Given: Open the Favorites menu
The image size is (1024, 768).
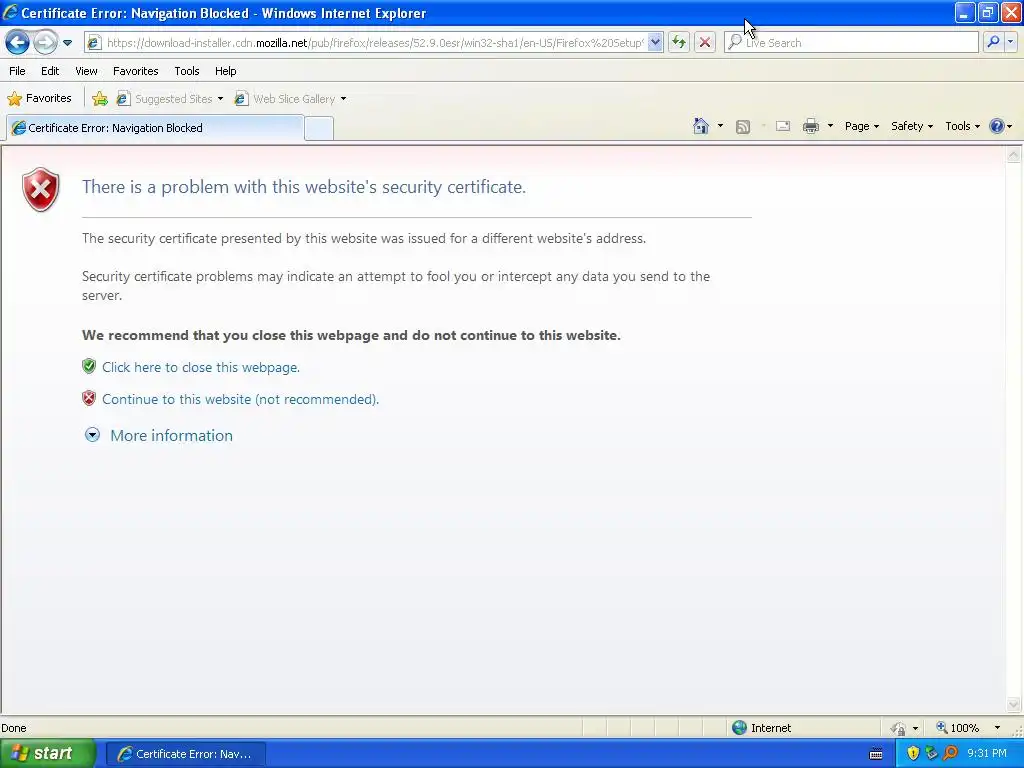Looking at the screenshot, I should [135, 71].
